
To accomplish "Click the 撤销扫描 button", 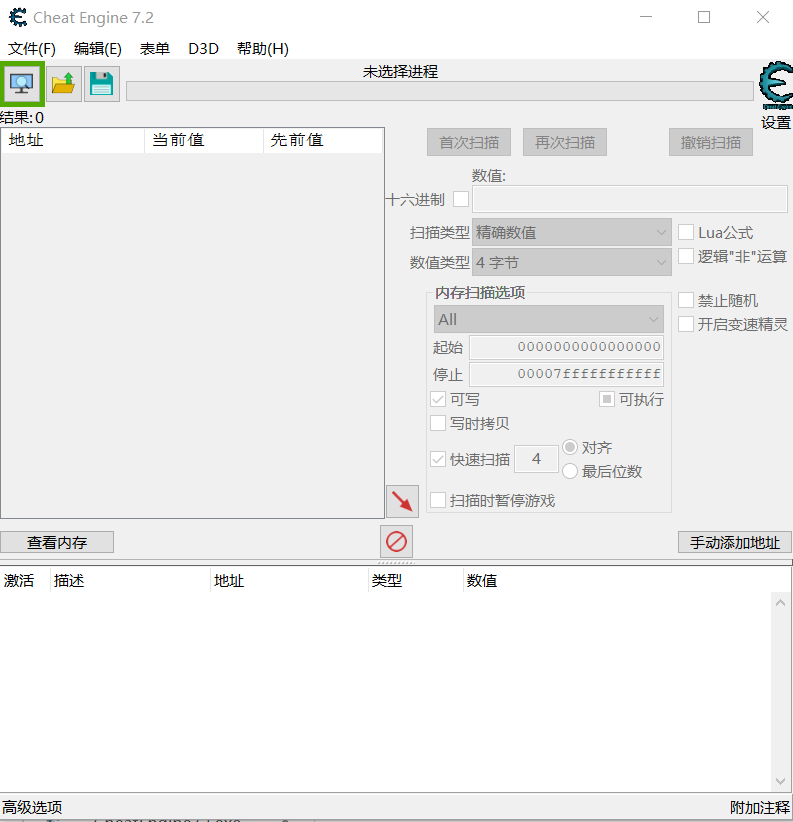I will coord(711,142).
